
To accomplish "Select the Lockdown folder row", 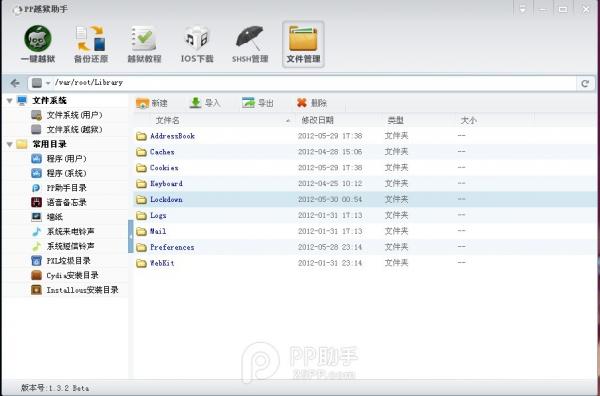I will point(364,199).
